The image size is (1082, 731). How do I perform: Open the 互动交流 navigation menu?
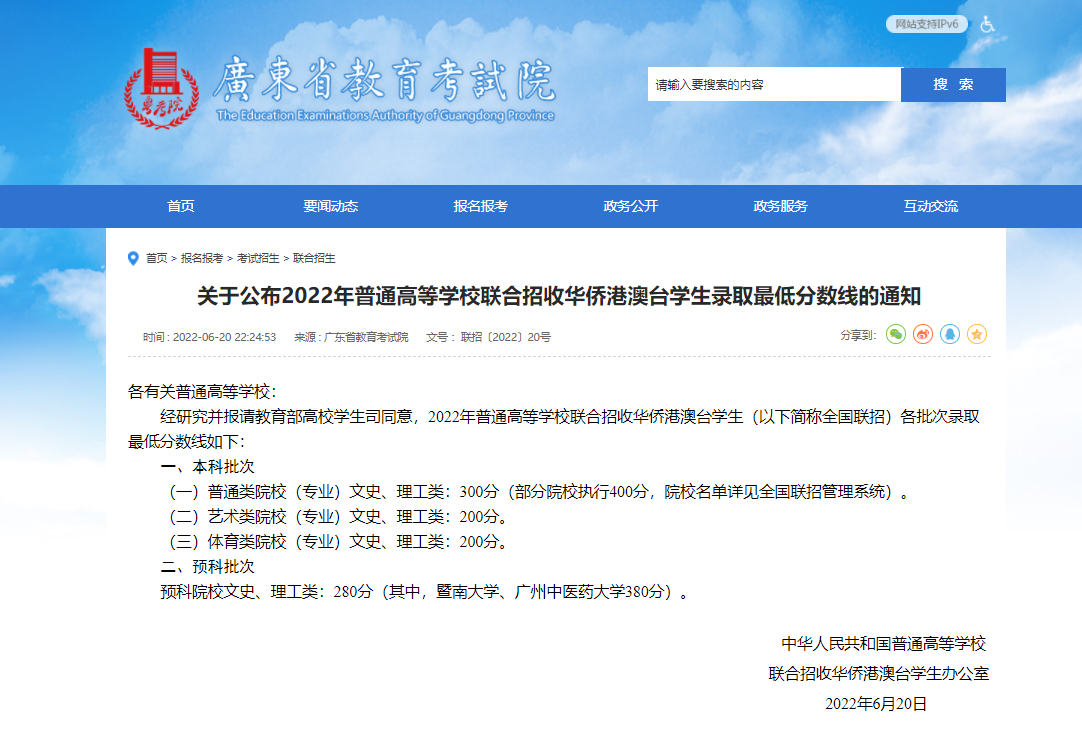pos(931,206)
